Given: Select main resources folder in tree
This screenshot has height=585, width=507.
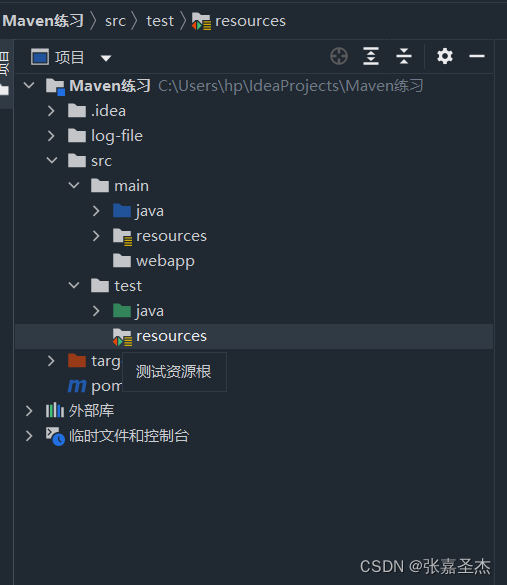Looking at the screenshot, I should coord(160,236).
